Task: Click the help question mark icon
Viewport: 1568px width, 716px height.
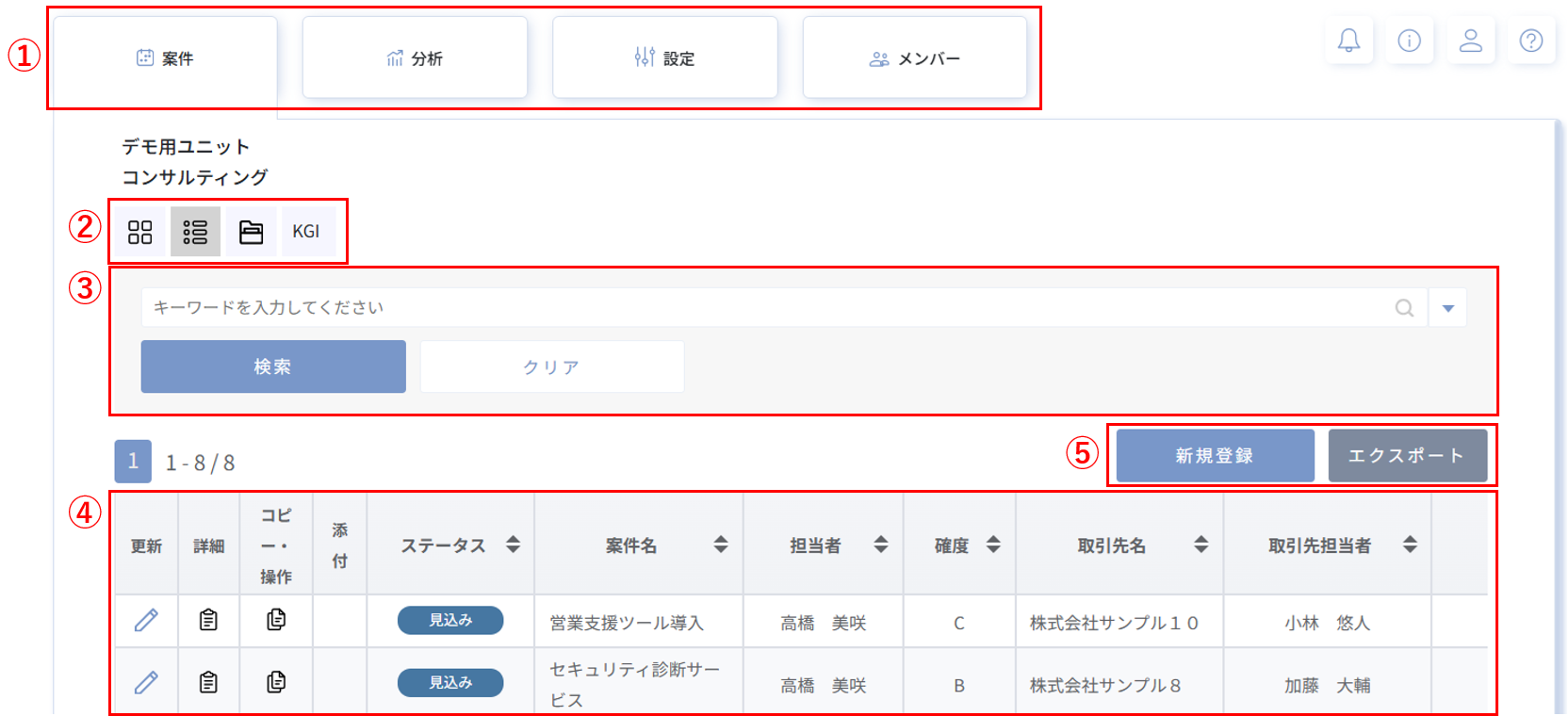Action: point(1531,41)
